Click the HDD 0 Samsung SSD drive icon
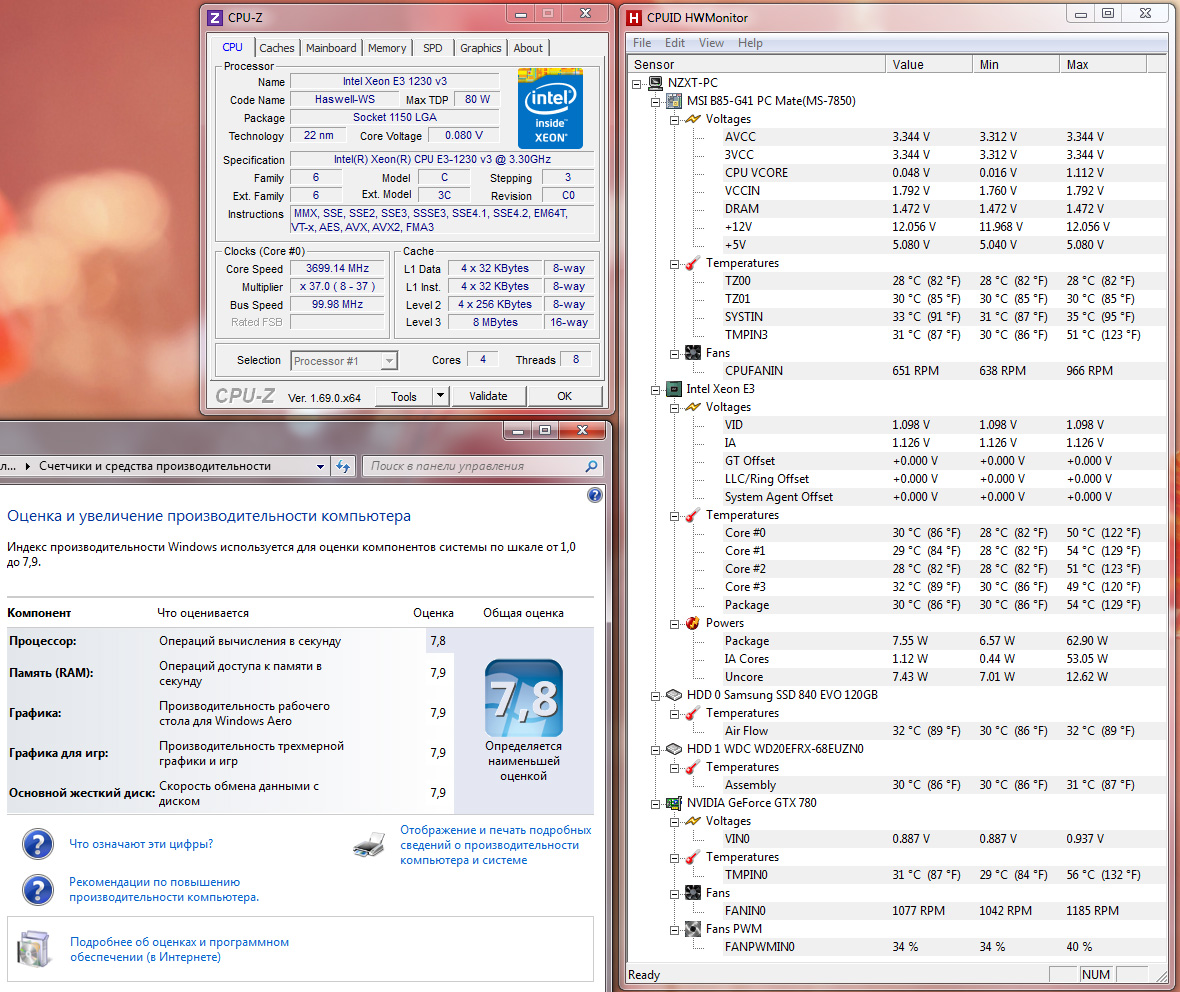Image resolution: width=1180 pixels, height=992 pixels. [x=674, y=695]
